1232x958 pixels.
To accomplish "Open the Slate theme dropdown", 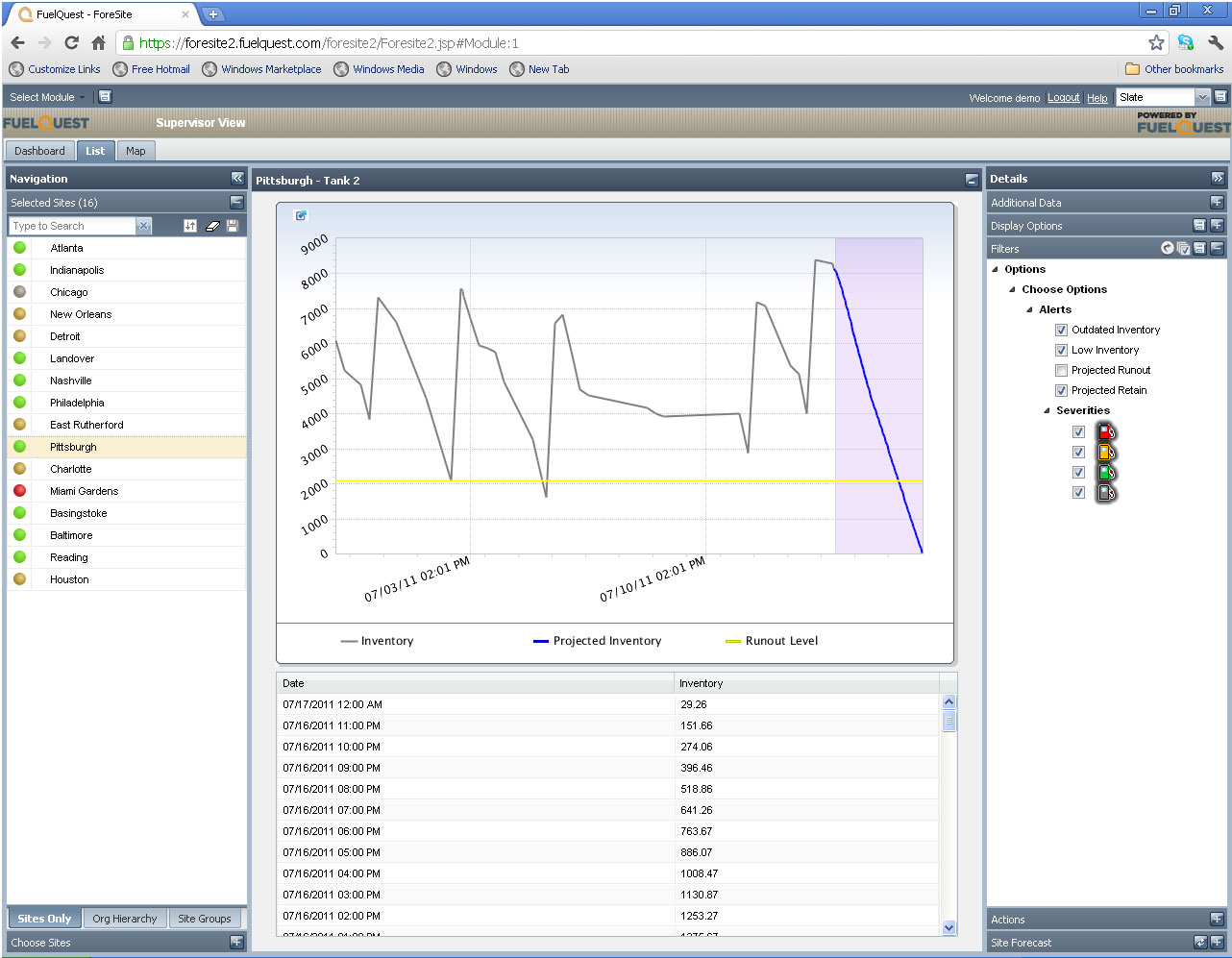I will point(1202,97).
